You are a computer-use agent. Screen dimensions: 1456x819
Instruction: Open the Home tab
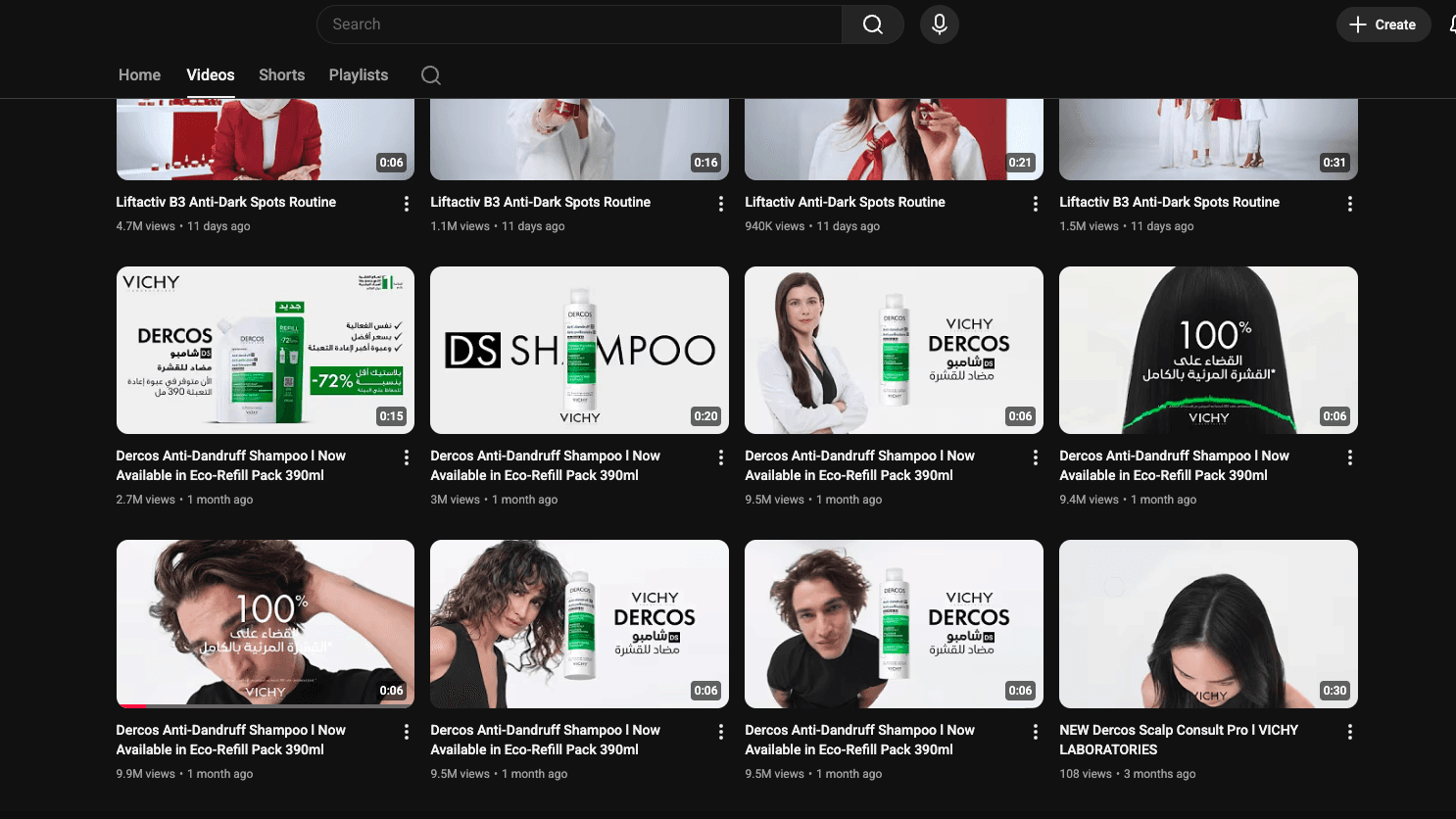[139, 75]
